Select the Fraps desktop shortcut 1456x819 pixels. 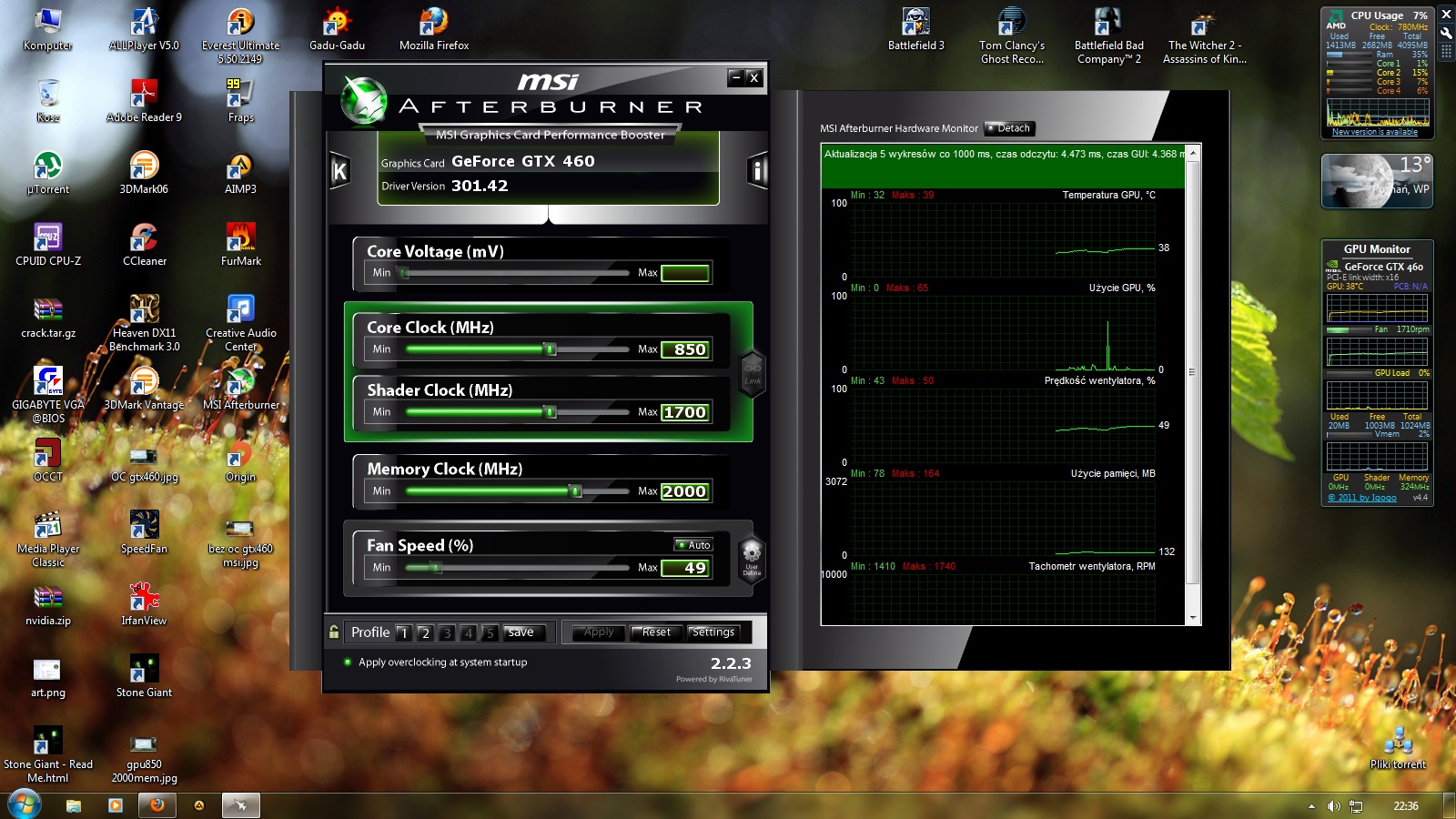pyautogui.click(x=241, y=101)
